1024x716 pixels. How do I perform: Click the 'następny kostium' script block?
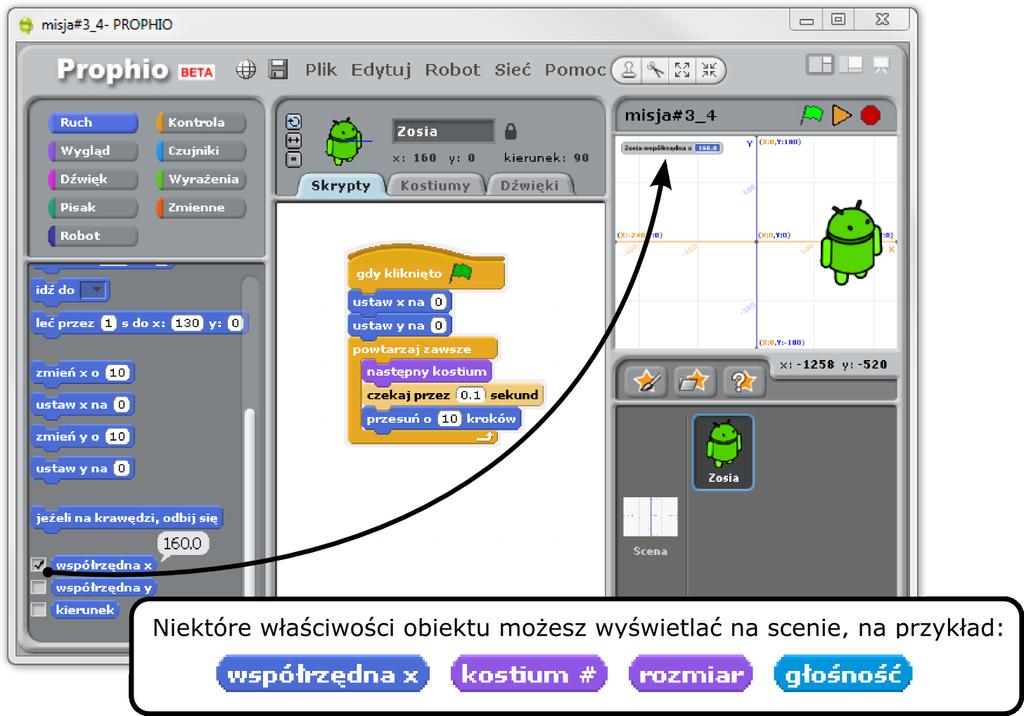426,372
